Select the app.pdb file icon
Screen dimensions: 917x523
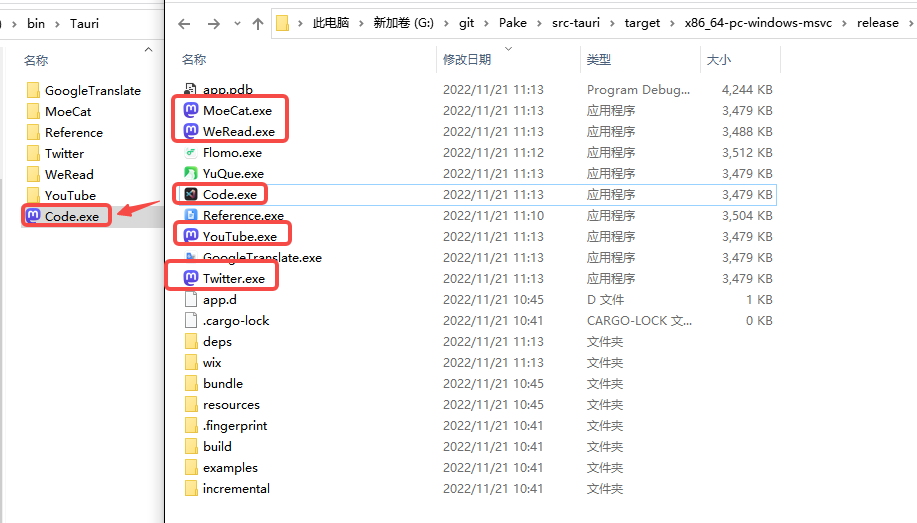191,90
